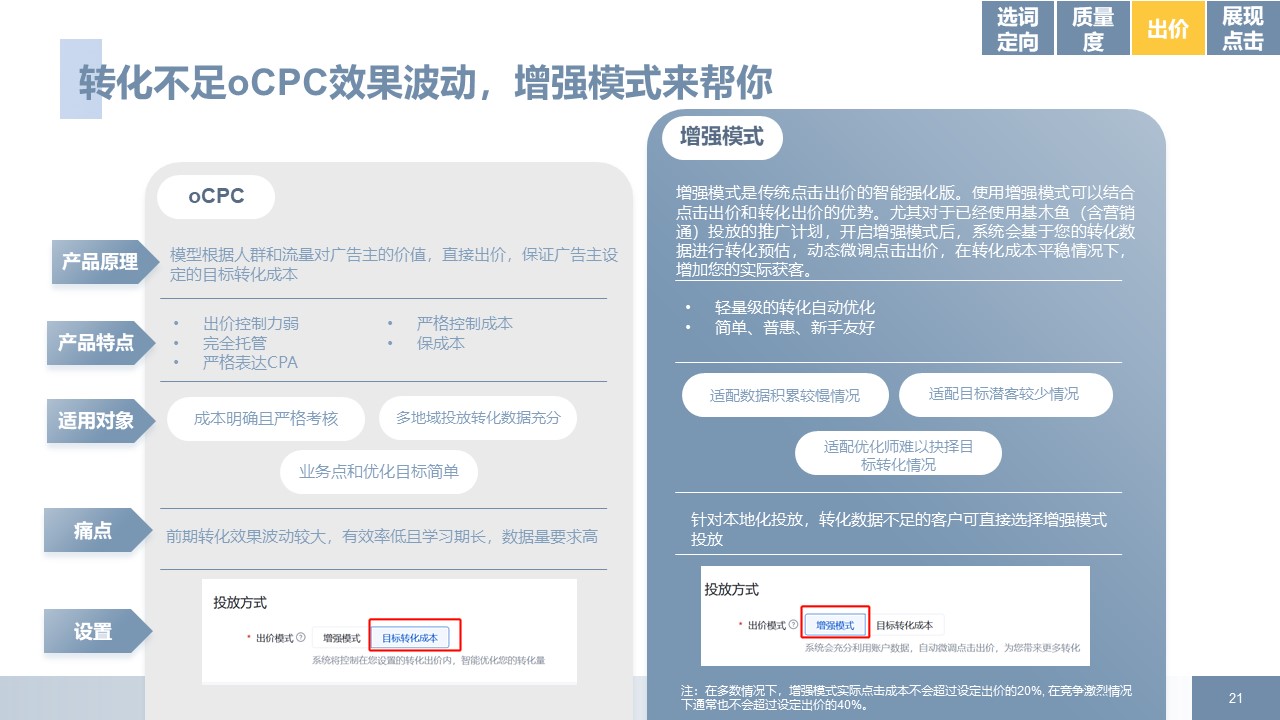The image size is (1280, 720).
Task: Open the 展现点击 navigation tab
Action: (x=1243, y=29)
